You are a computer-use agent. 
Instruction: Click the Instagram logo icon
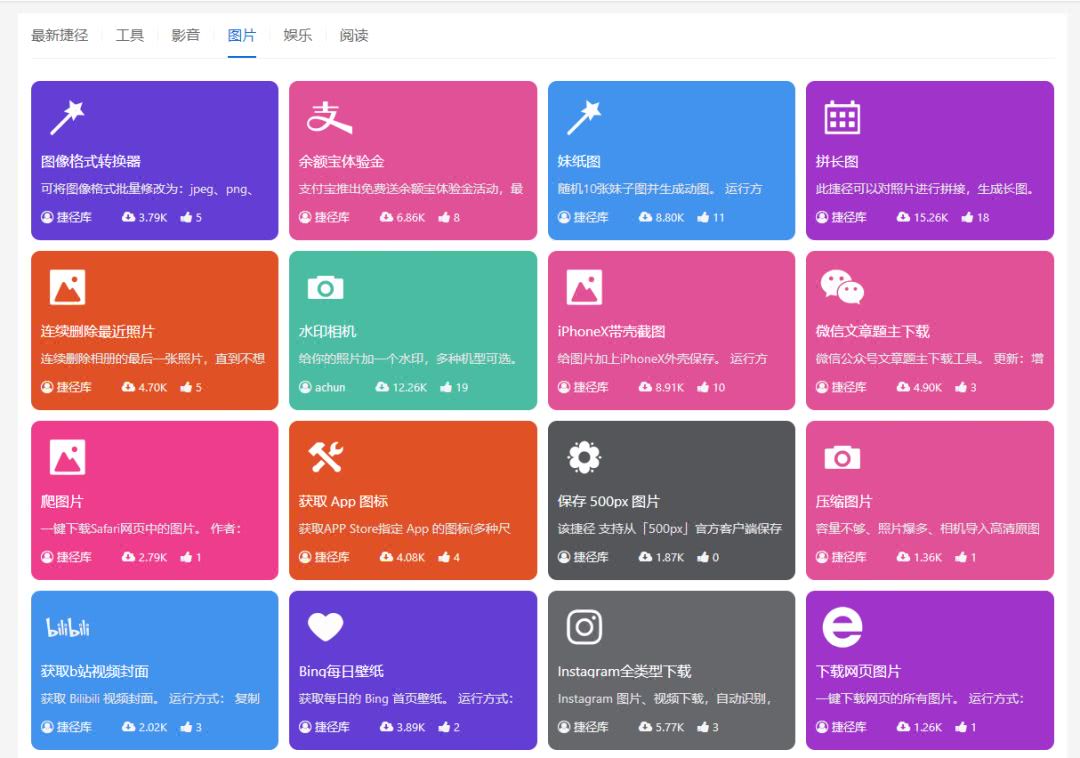click(x=584, y=628)
